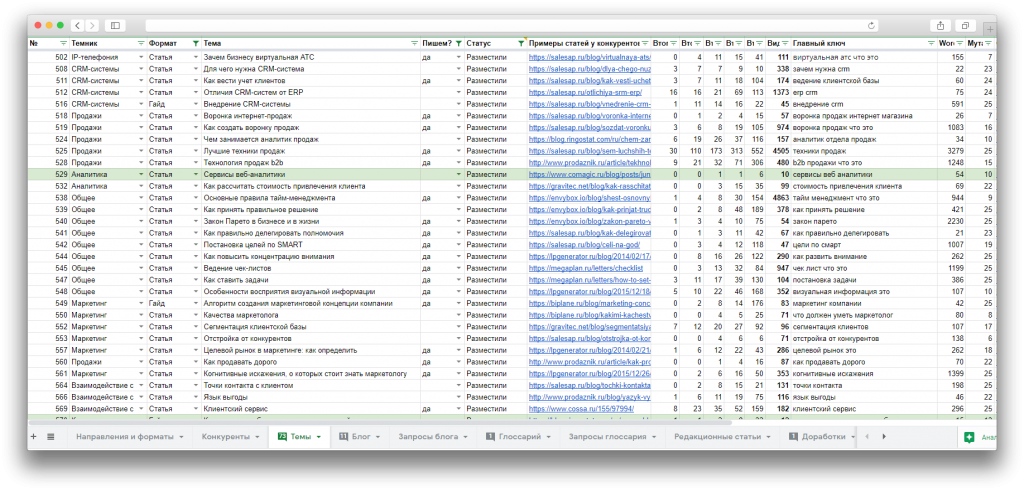Select the Статус cell Разместили in row 553
Viewport: 1024px width, 490px height.
[x=495, y=338]
